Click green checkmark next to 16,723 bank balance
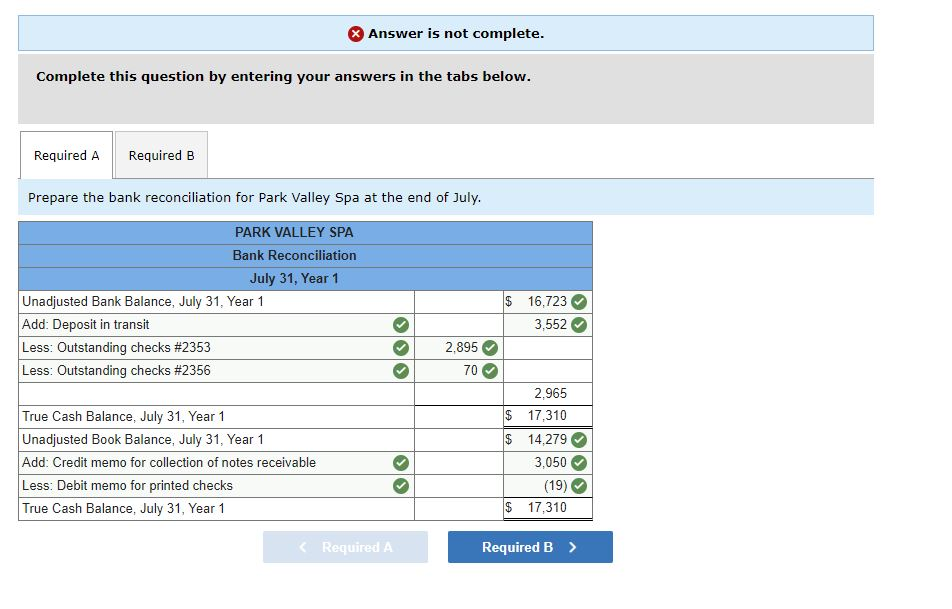 point(579,302)
